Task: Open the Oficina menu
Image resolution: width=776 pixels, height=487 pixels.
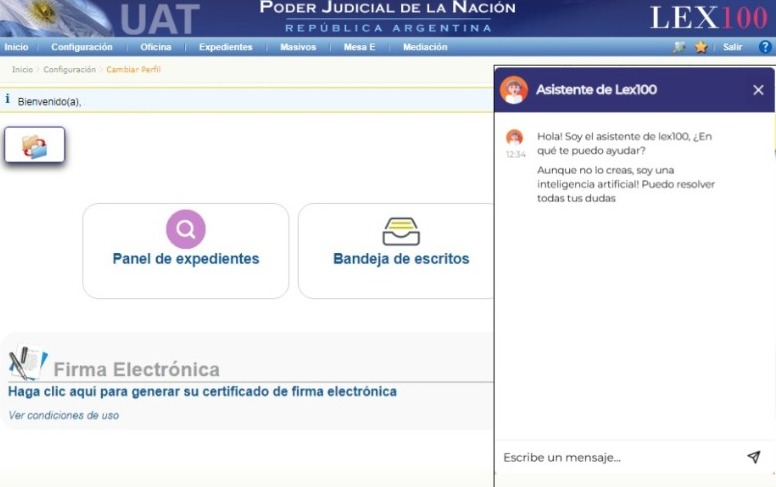Action: pos(155,47)
